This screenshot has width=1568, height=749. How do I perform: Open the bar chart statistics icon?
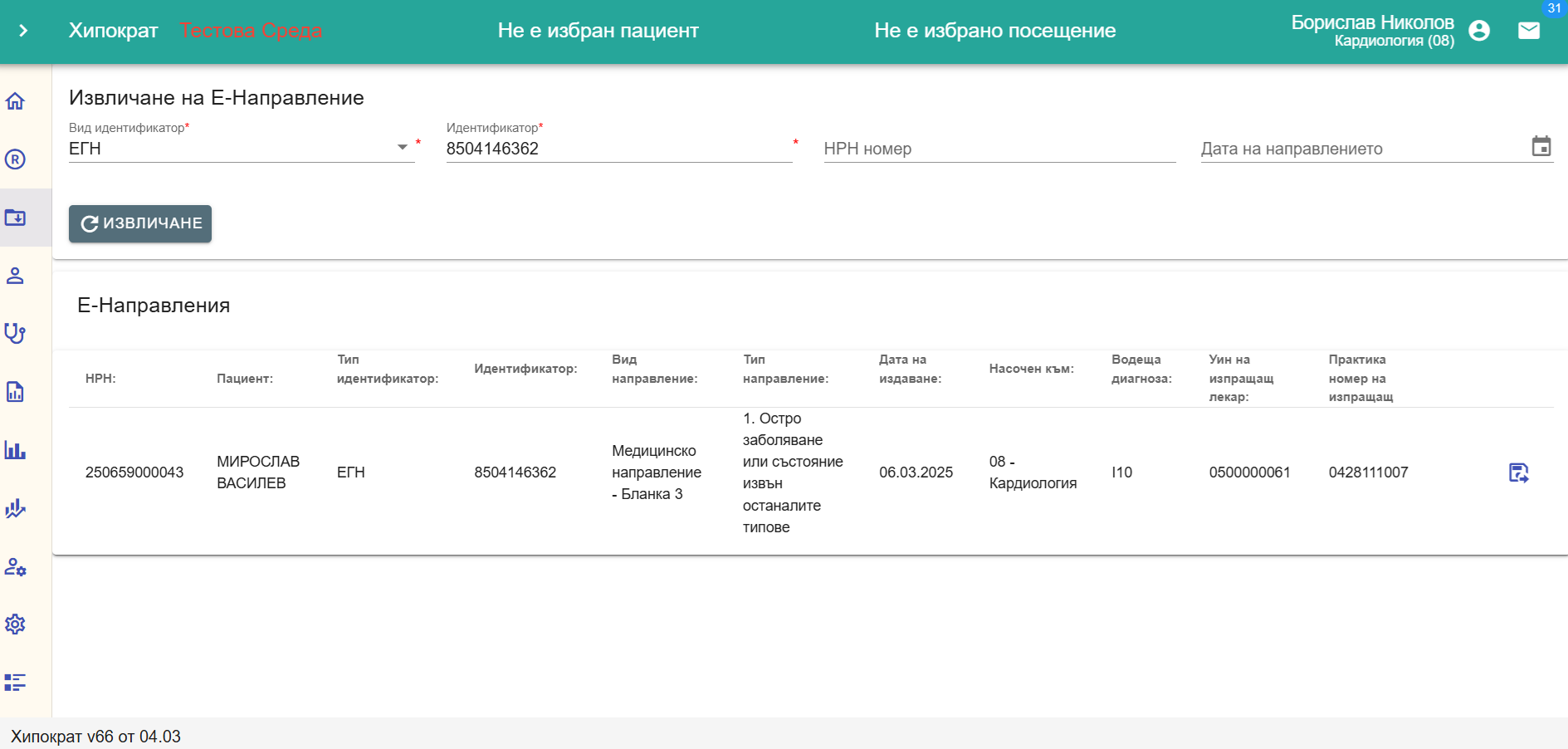[15, 450]
